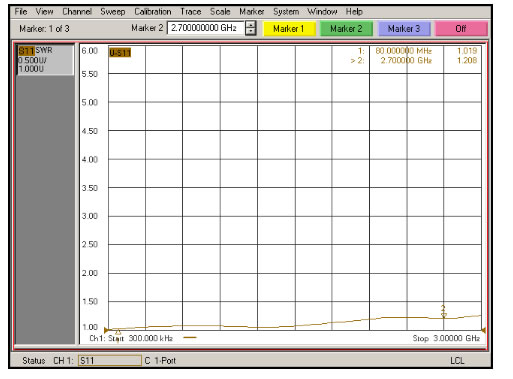Open the Channel menu

(77, 12)
